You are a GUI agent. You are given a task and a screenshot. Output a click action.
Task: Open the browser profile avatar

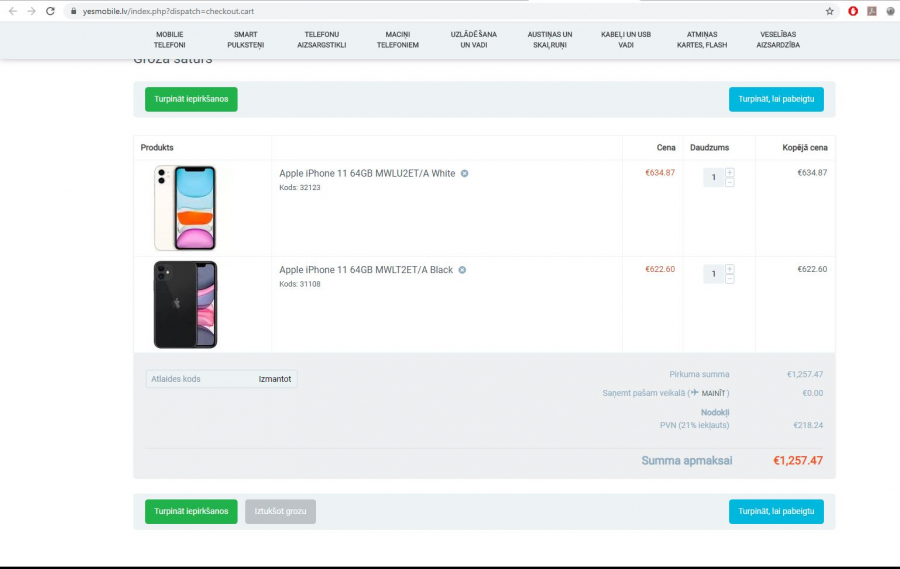coord(890,11)
